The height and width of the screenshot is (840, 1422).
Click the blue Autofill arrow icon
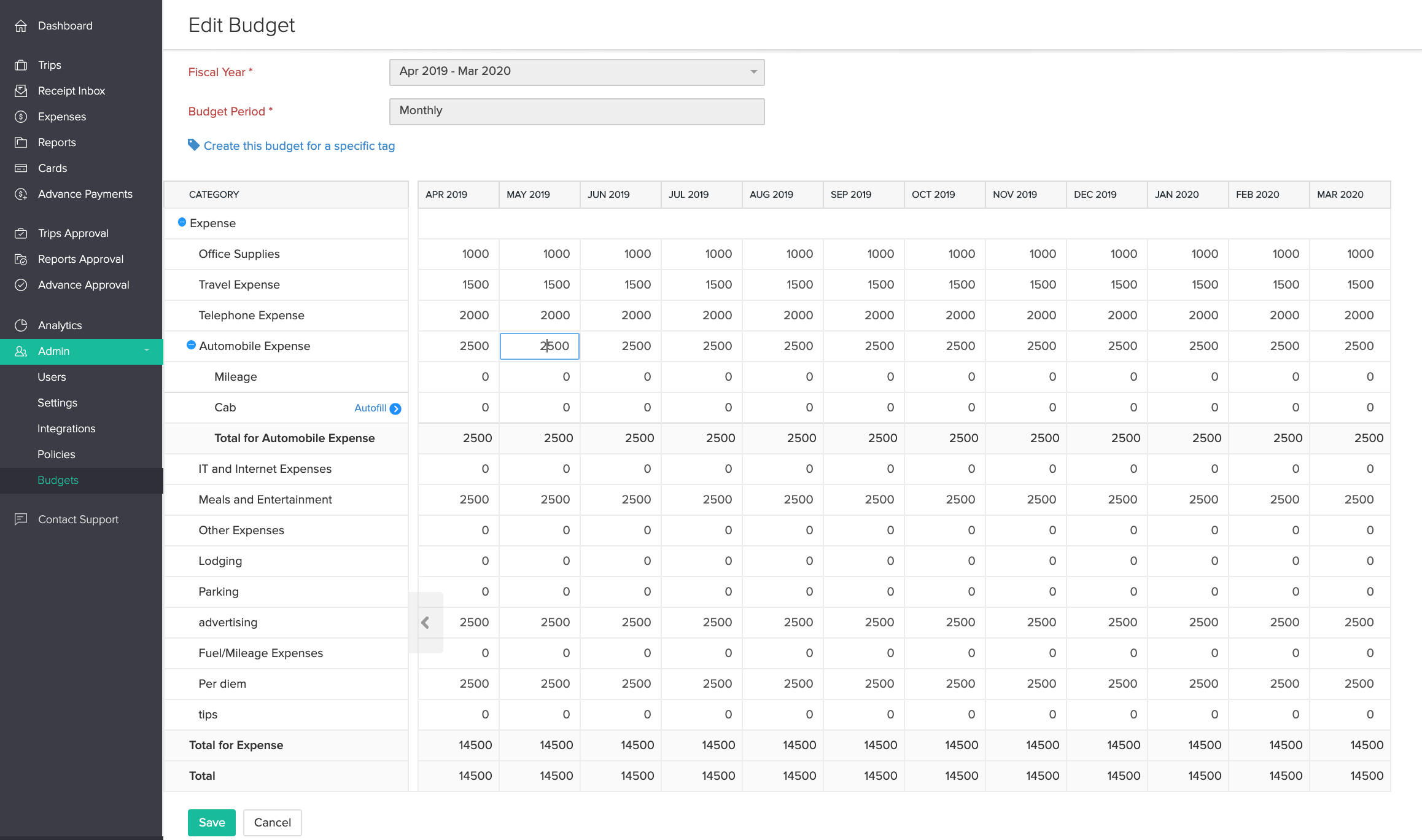pyautogui.click(x=395, y=409)
